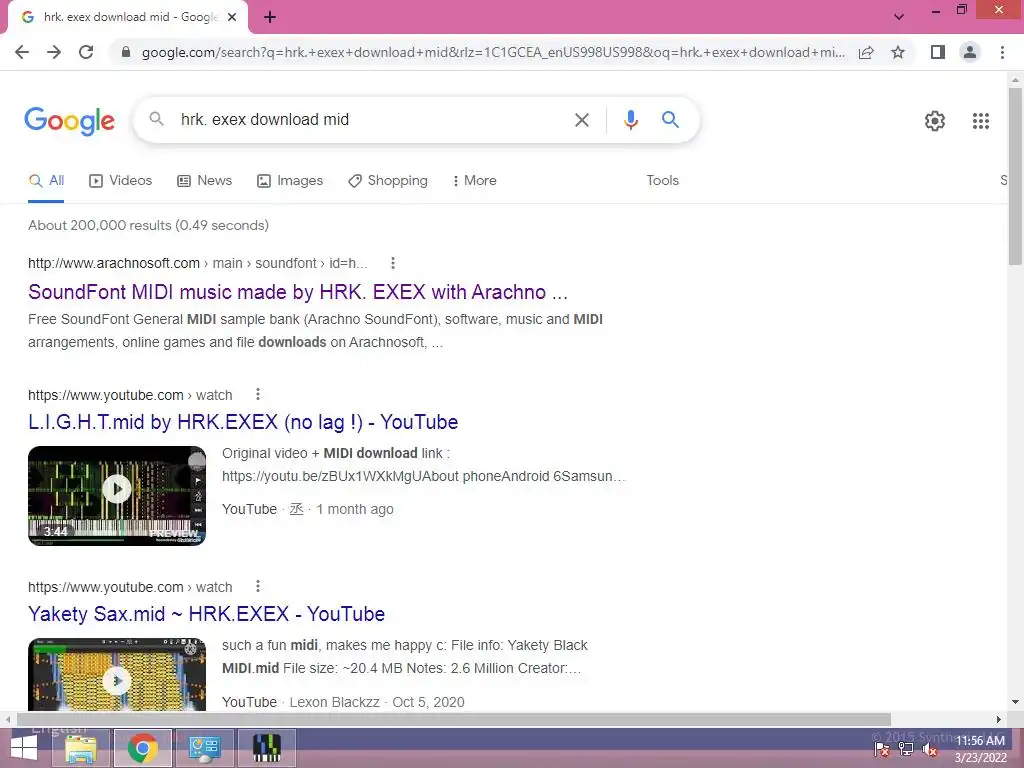Bookmark this page with the star icon

[898, 52]
